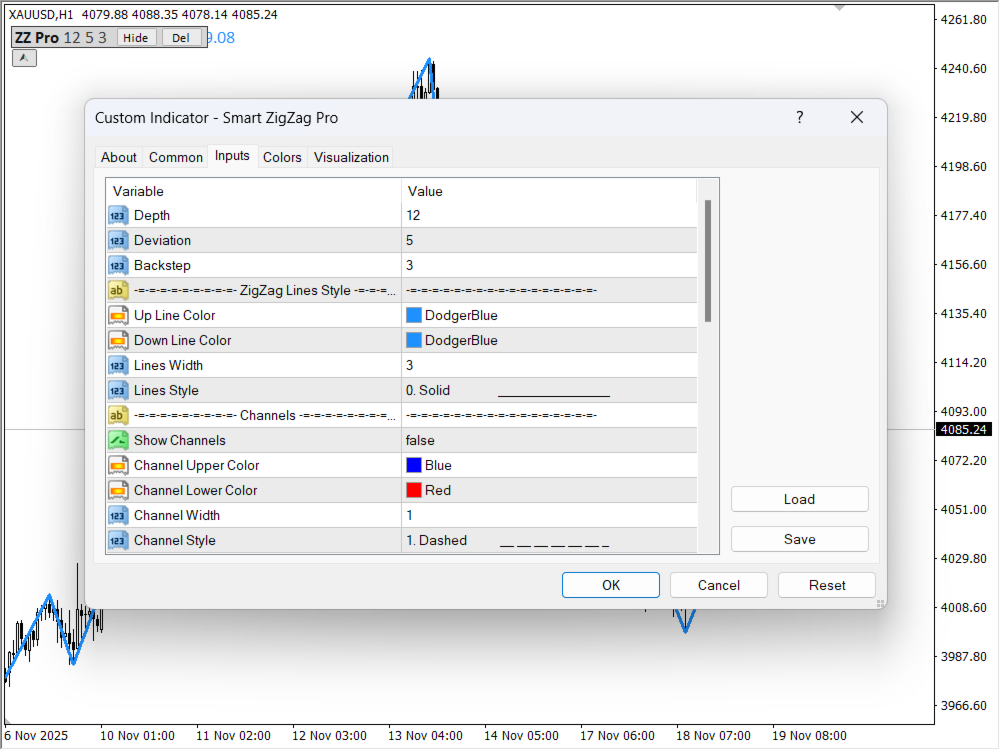The image size is (1000, 750).
Task: Open the Colors tab
Action: (x=282, y=157)
